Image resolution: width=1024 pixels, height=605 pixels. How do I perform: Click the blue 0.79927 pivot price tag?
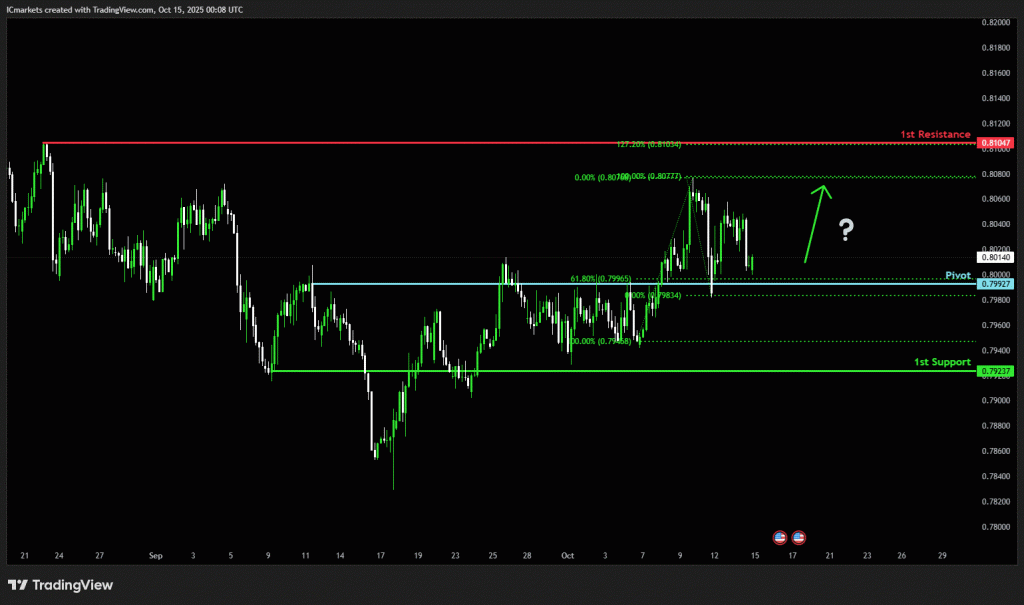pos(996,285)
